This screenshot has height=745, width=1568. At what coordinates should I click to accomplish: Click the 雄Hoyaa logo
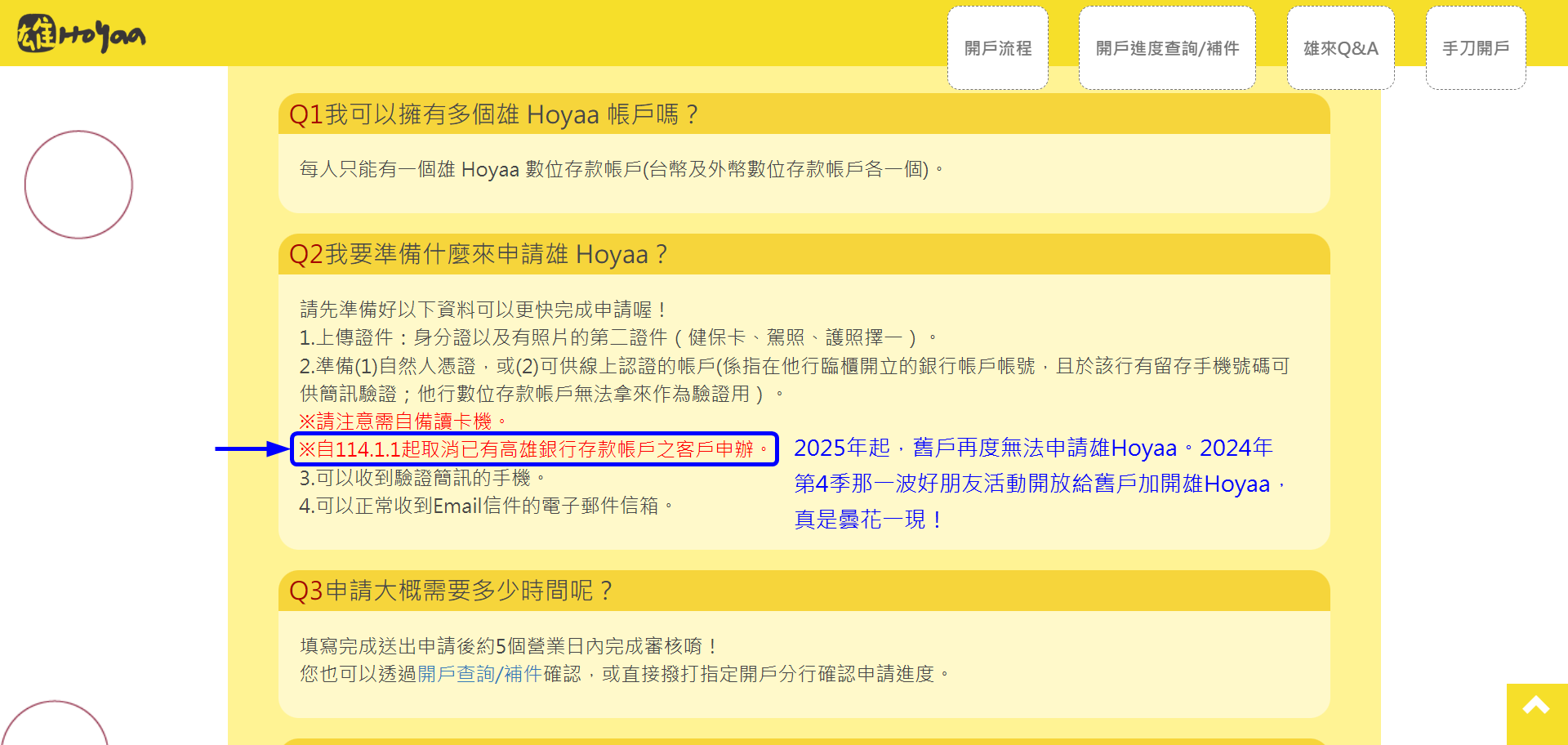pyautogui.click(x=81, y=33)
